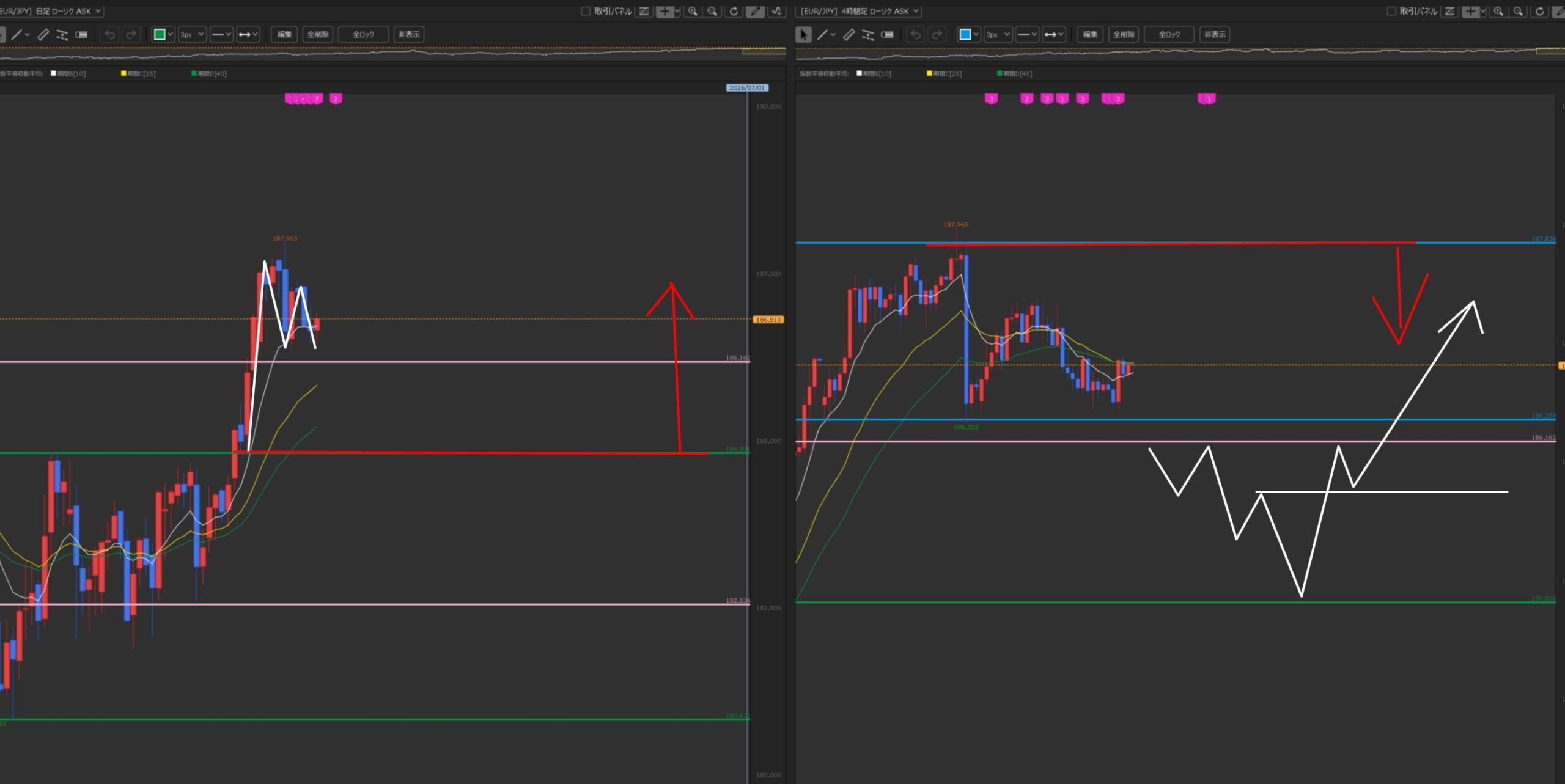Click the 編集 button on left chart
The height and width of the screenshot is (784, 1565).
[x=284, y=35]
